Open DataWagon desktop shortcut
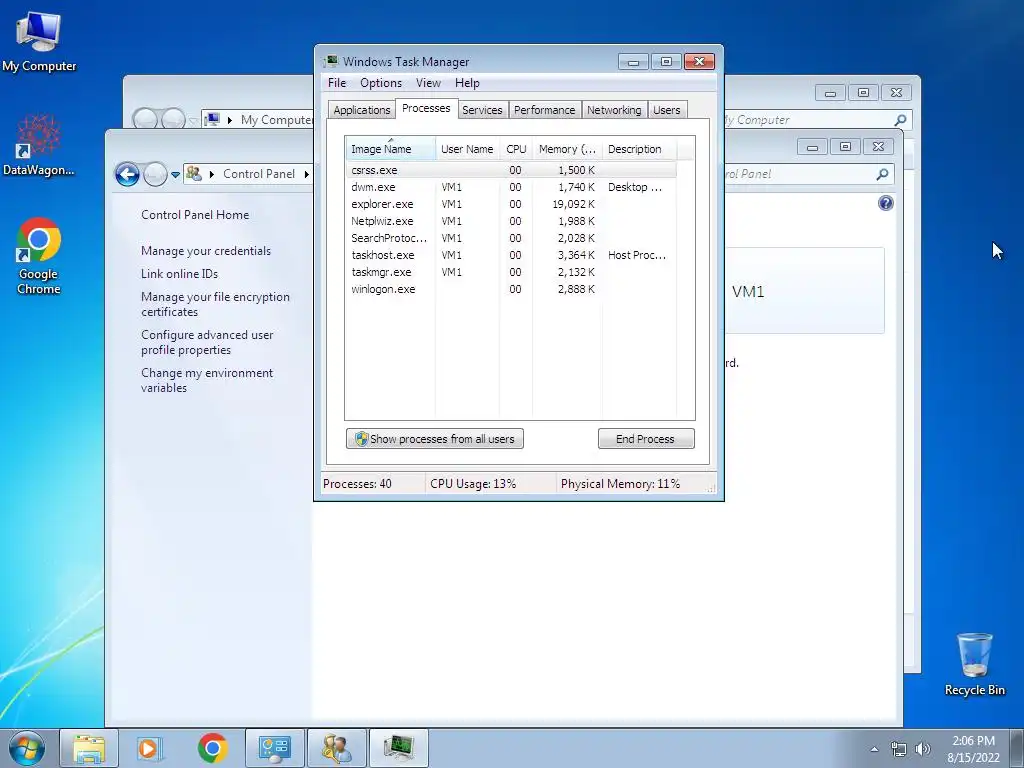 click(39, 145)
